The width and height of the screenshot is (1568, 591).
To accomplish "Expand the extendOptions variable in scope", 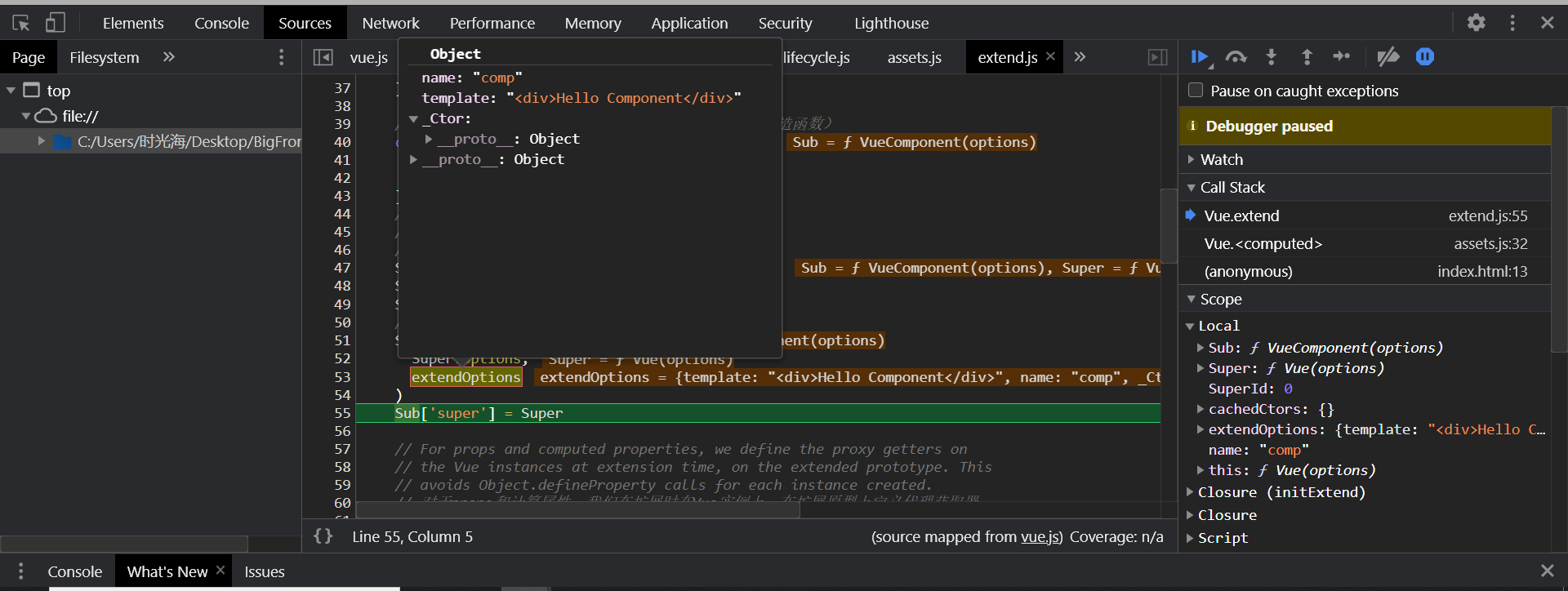I will [x=1200, y=429].
